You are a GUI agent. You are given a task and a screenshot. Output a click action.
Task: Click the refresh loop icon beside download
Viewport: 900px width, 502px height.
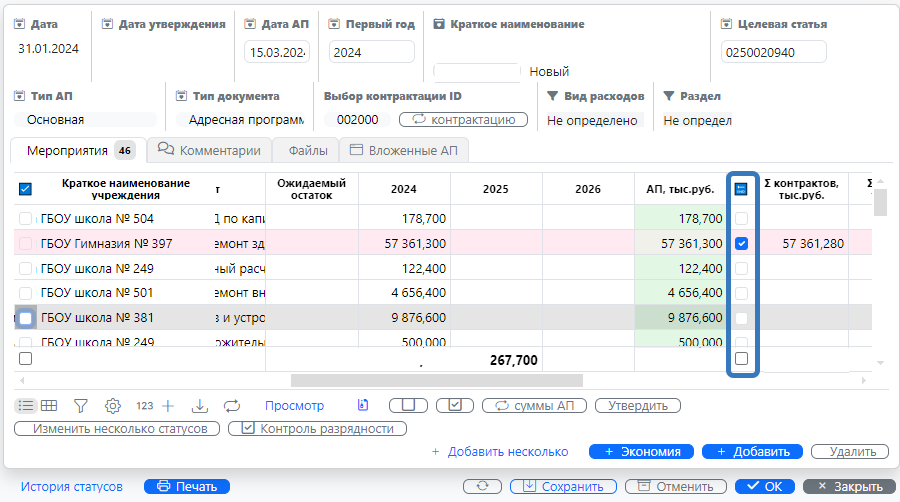[232, 405]
